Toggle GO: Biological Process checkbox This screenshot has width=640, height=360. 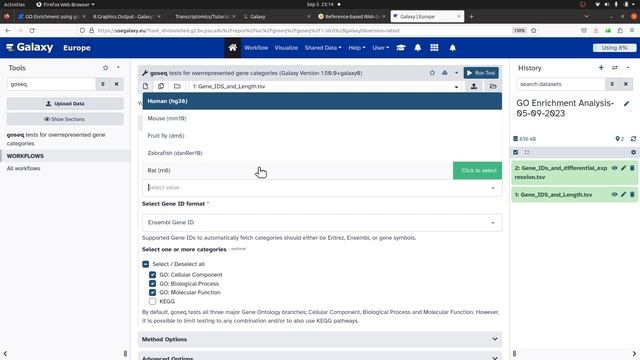click(153, 284)
